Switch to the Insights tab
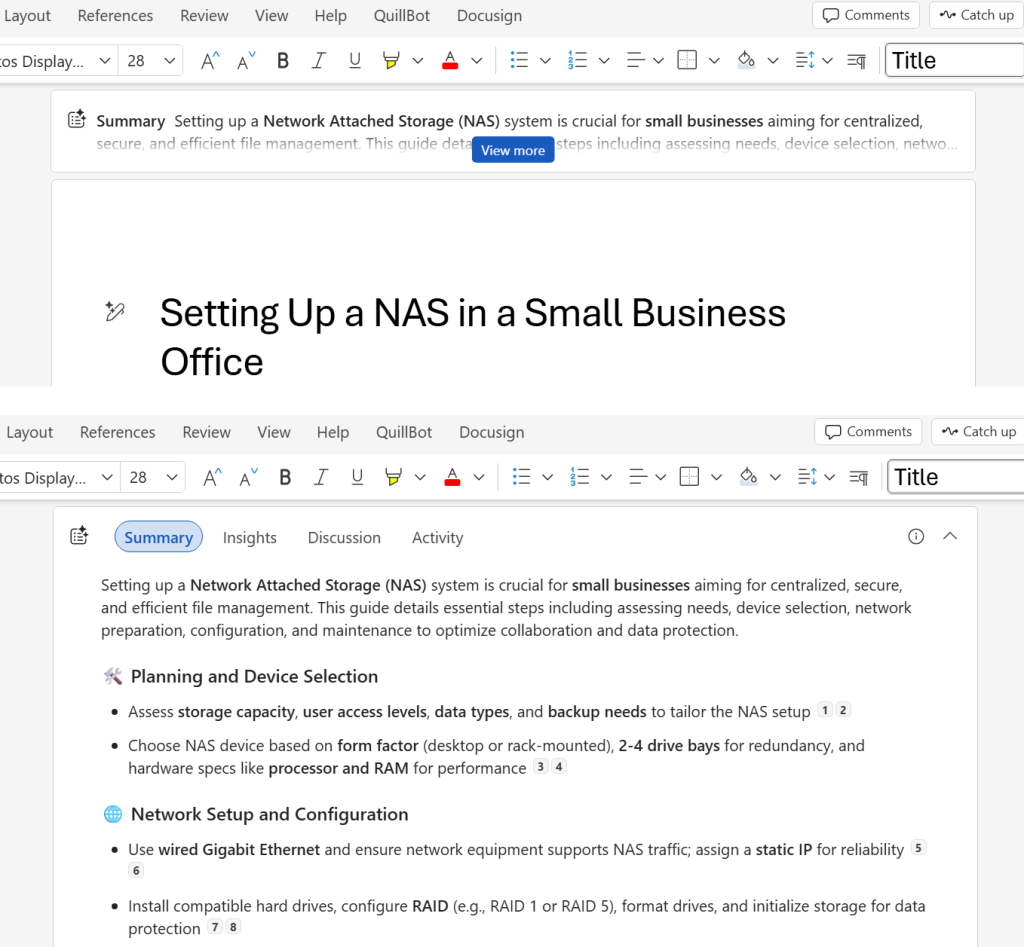This screenshot has width=1024, height=947. (249, 537)
